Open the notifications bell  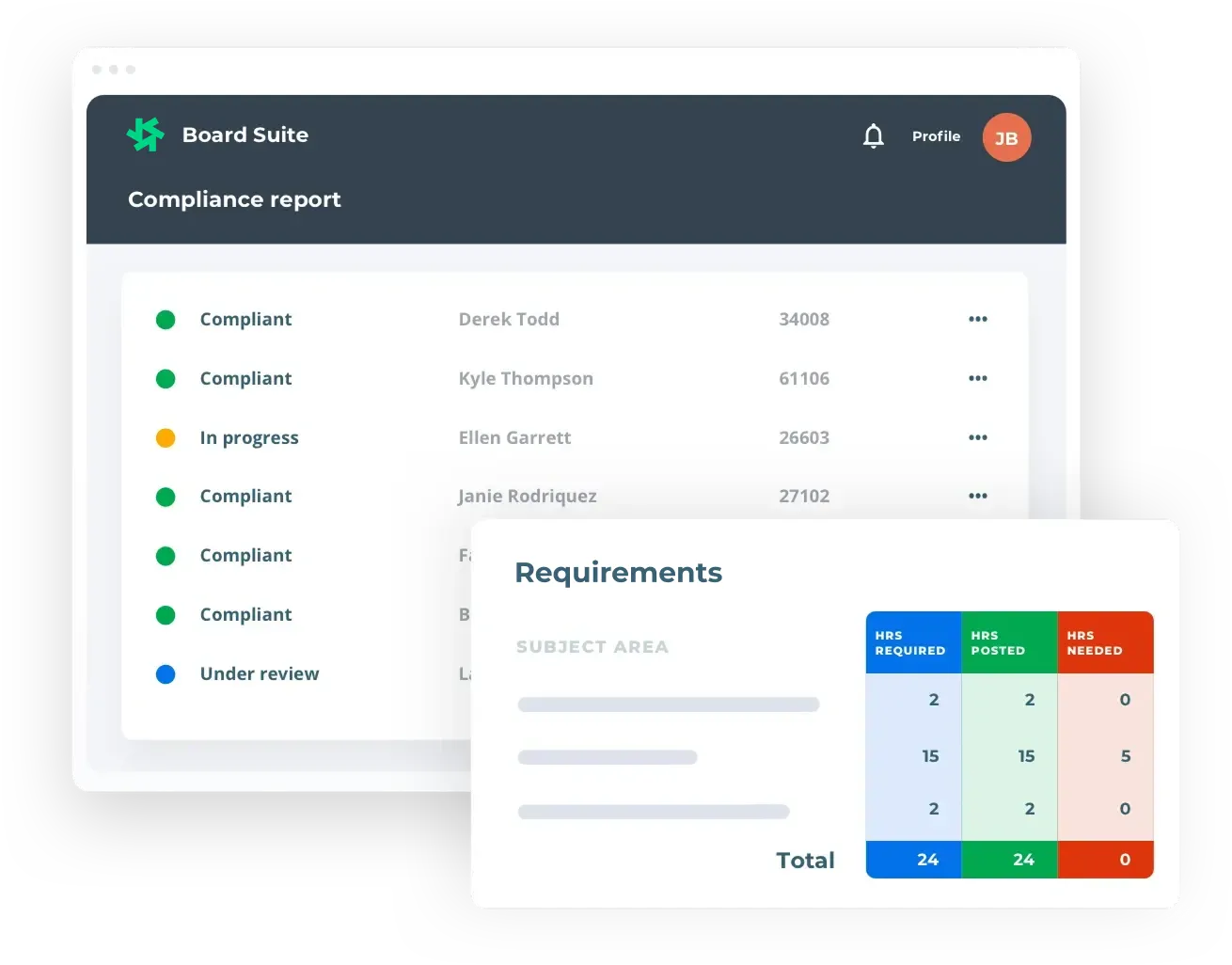[874, 136]
